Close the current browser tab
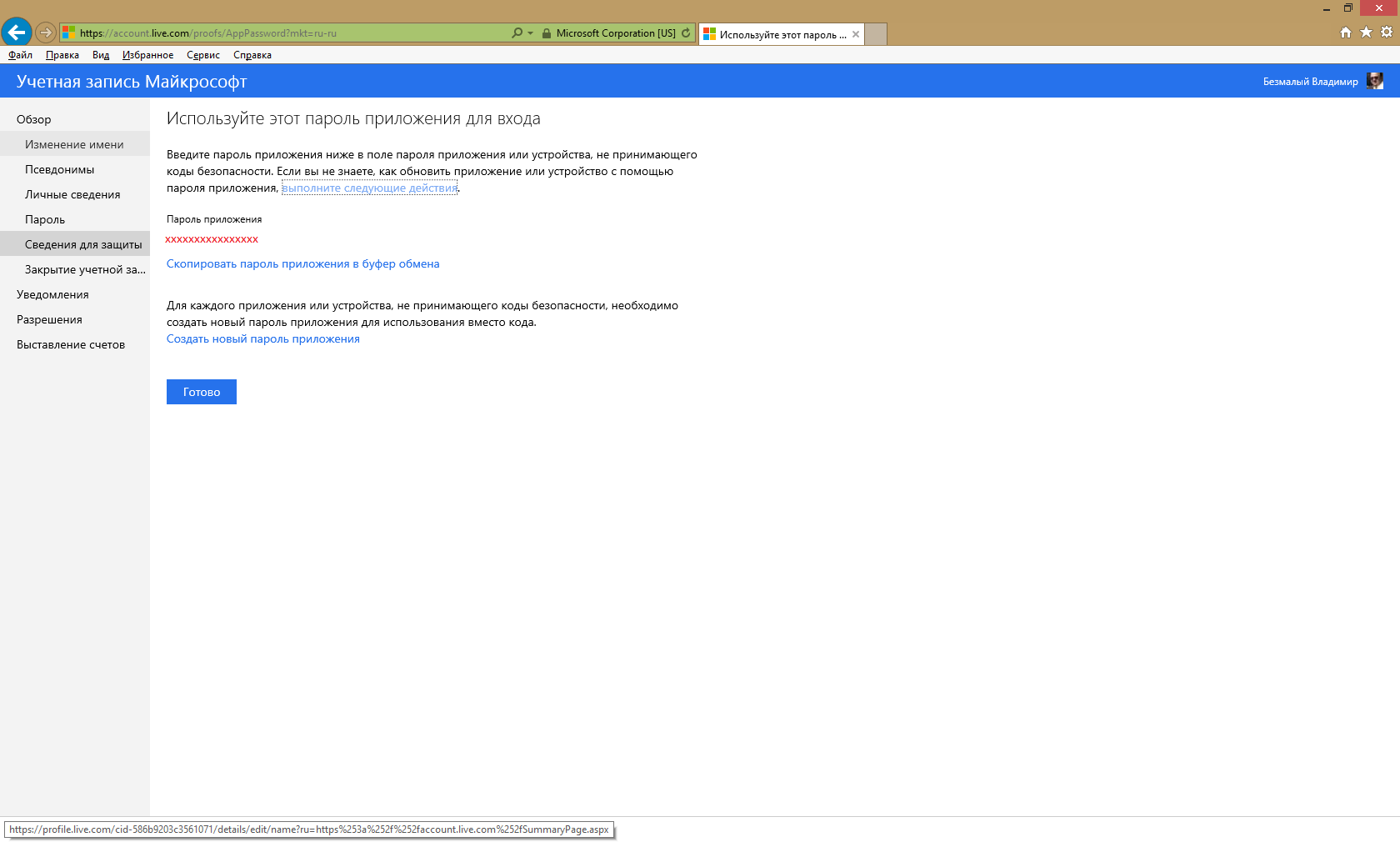This screenshot has height=842, width=1400. pos(856,34)
